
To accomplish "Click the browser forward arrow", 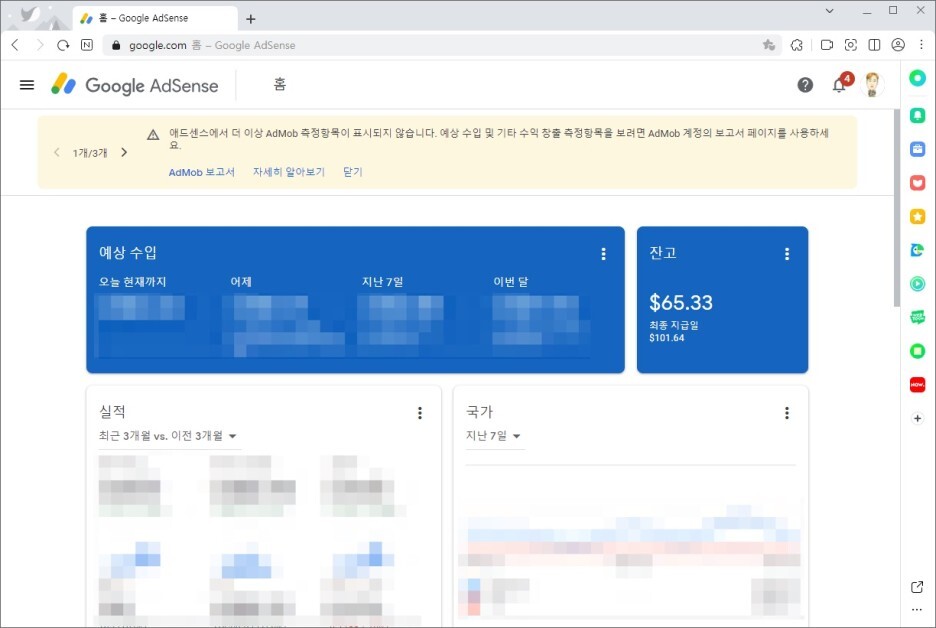I will (39, 45).
